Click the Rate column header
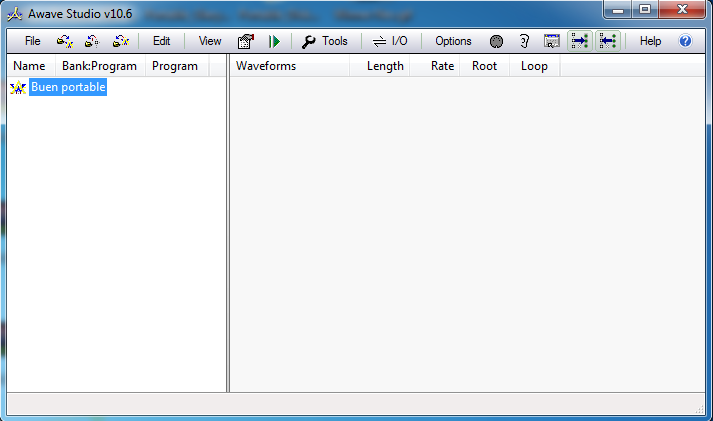 pos(435,66)
